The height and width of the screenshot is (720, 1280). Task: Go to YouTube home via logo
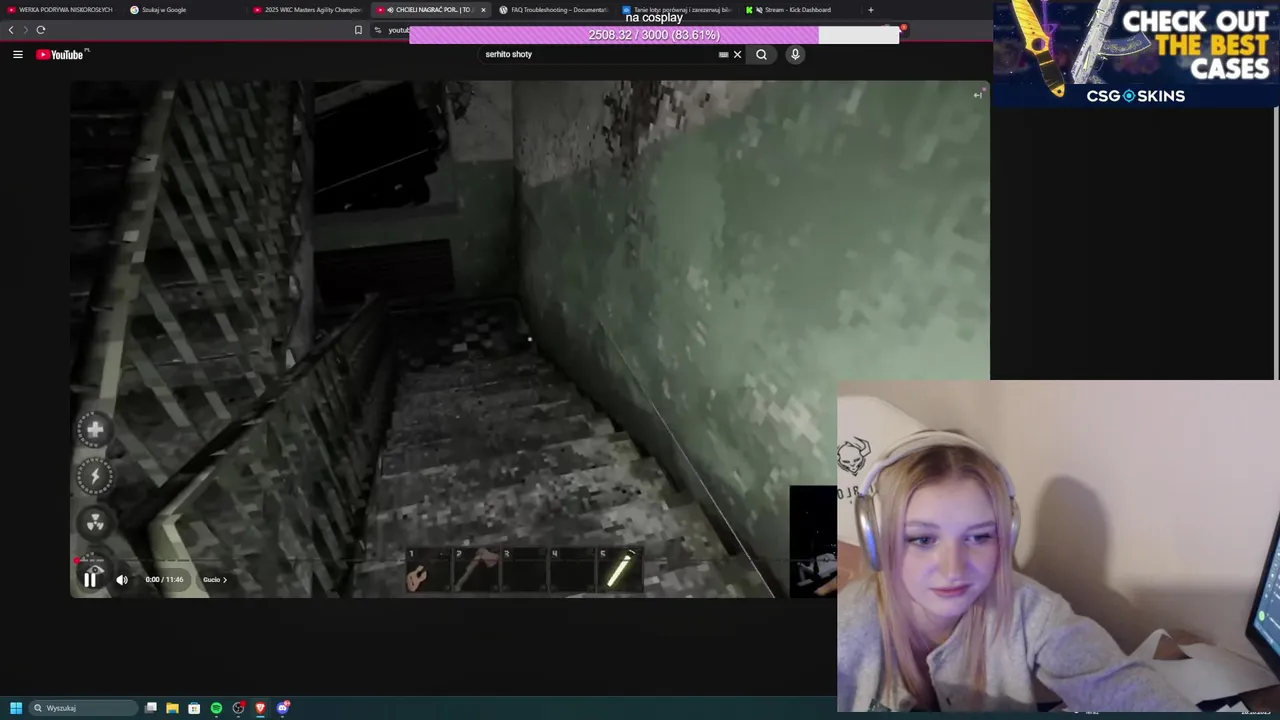click(61, 54)
